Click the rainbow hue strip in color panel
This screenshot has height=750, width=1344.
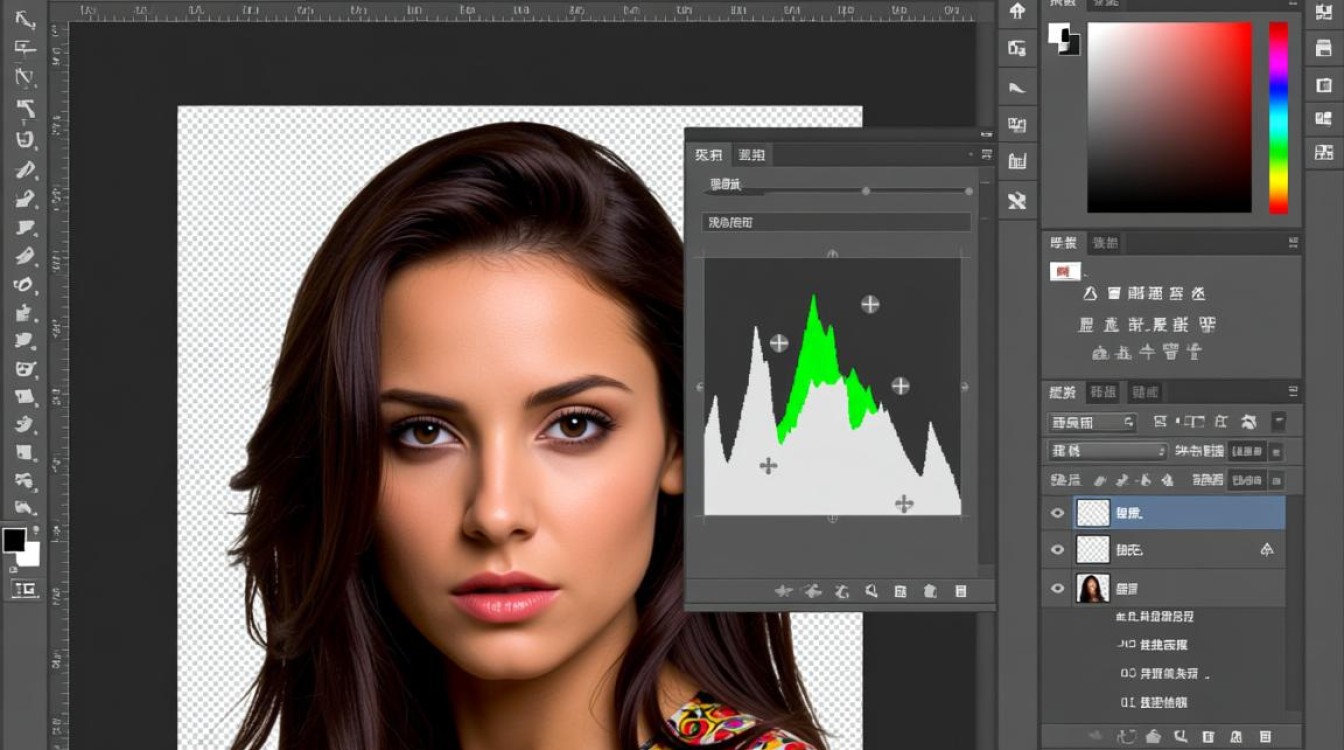1278,118
